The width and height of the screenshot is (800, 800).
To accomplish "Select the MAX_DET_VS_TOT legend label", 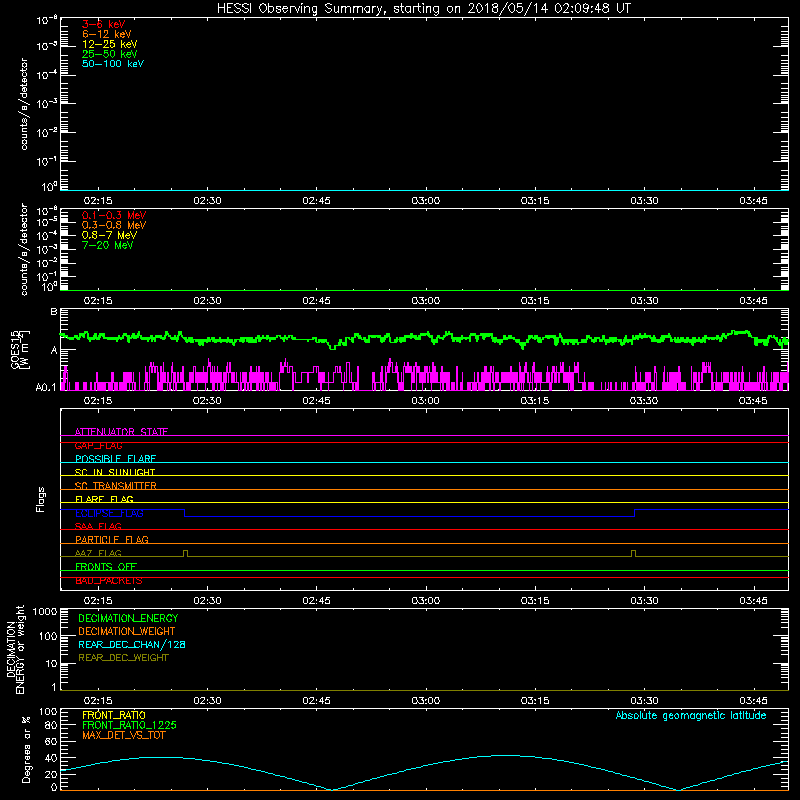I will [123, 735].
